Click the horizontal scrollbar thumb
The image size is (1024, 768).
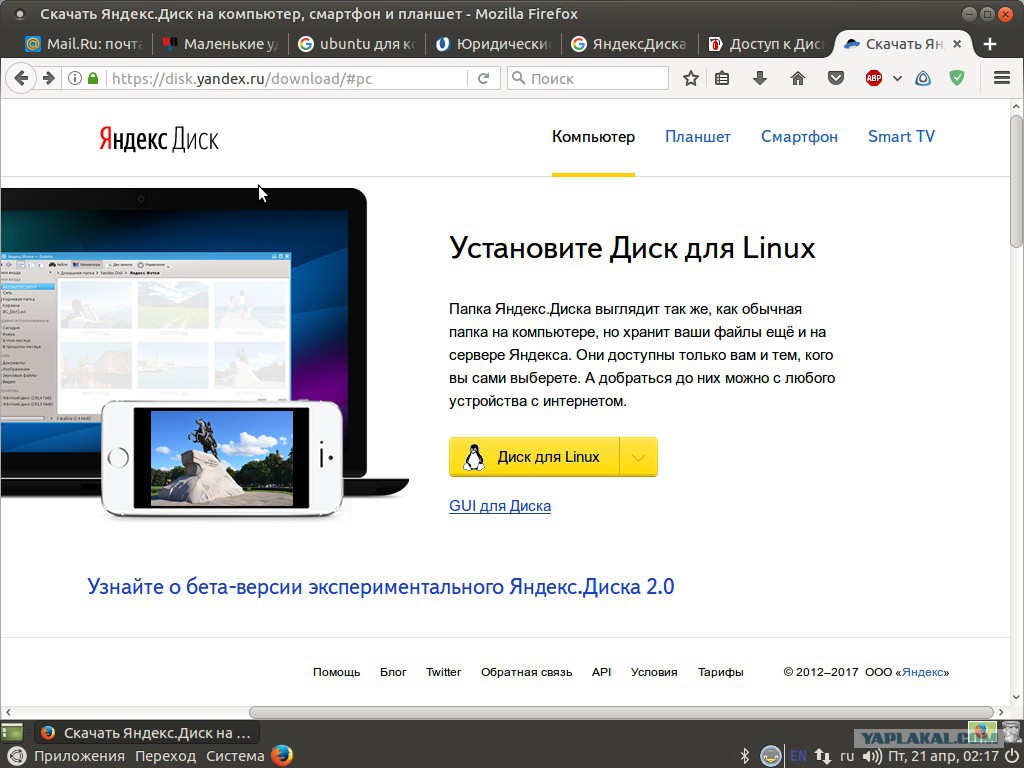(620, 712)
